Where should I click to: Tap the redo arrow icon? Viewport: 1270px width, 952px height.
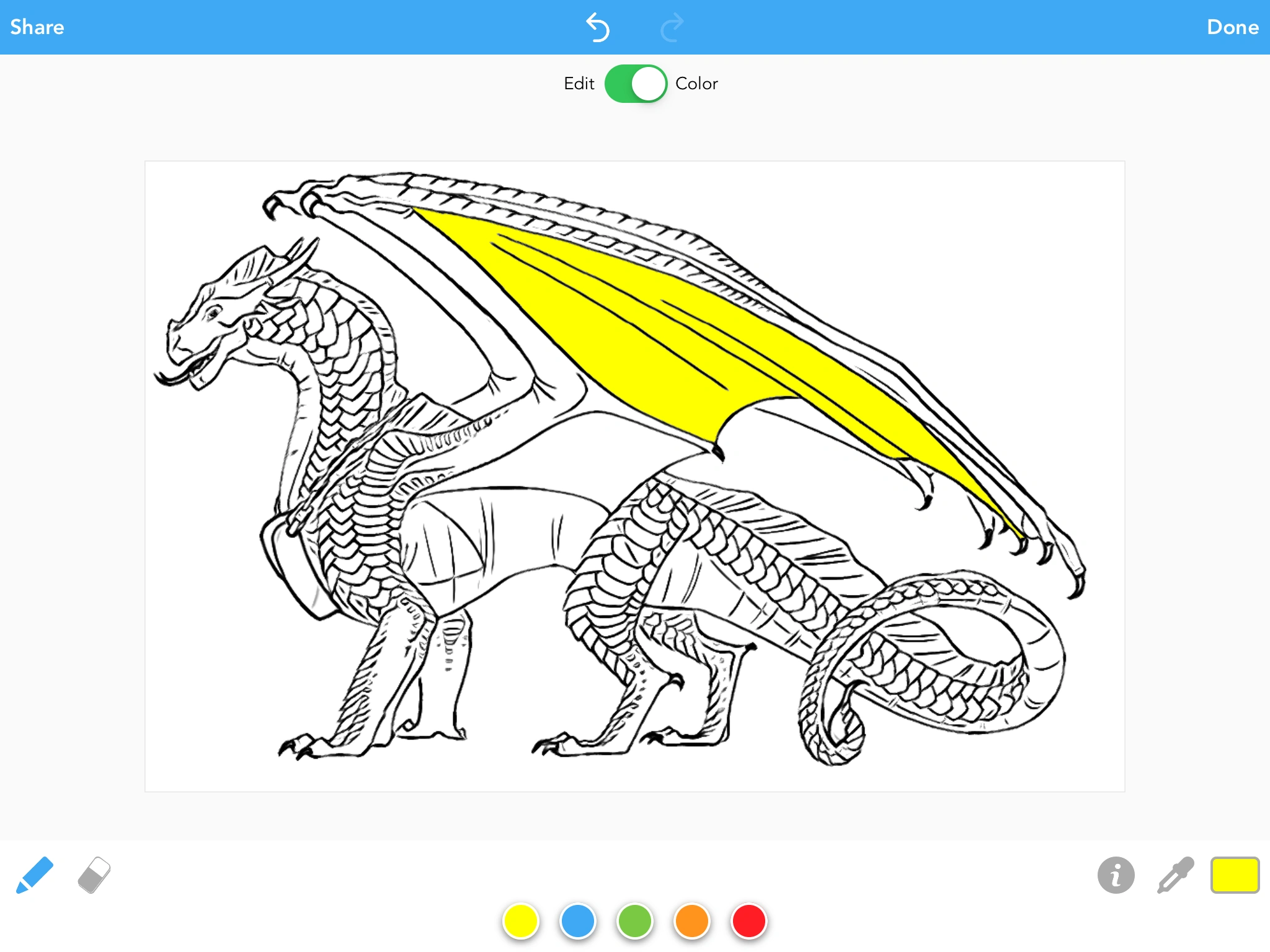672,27
